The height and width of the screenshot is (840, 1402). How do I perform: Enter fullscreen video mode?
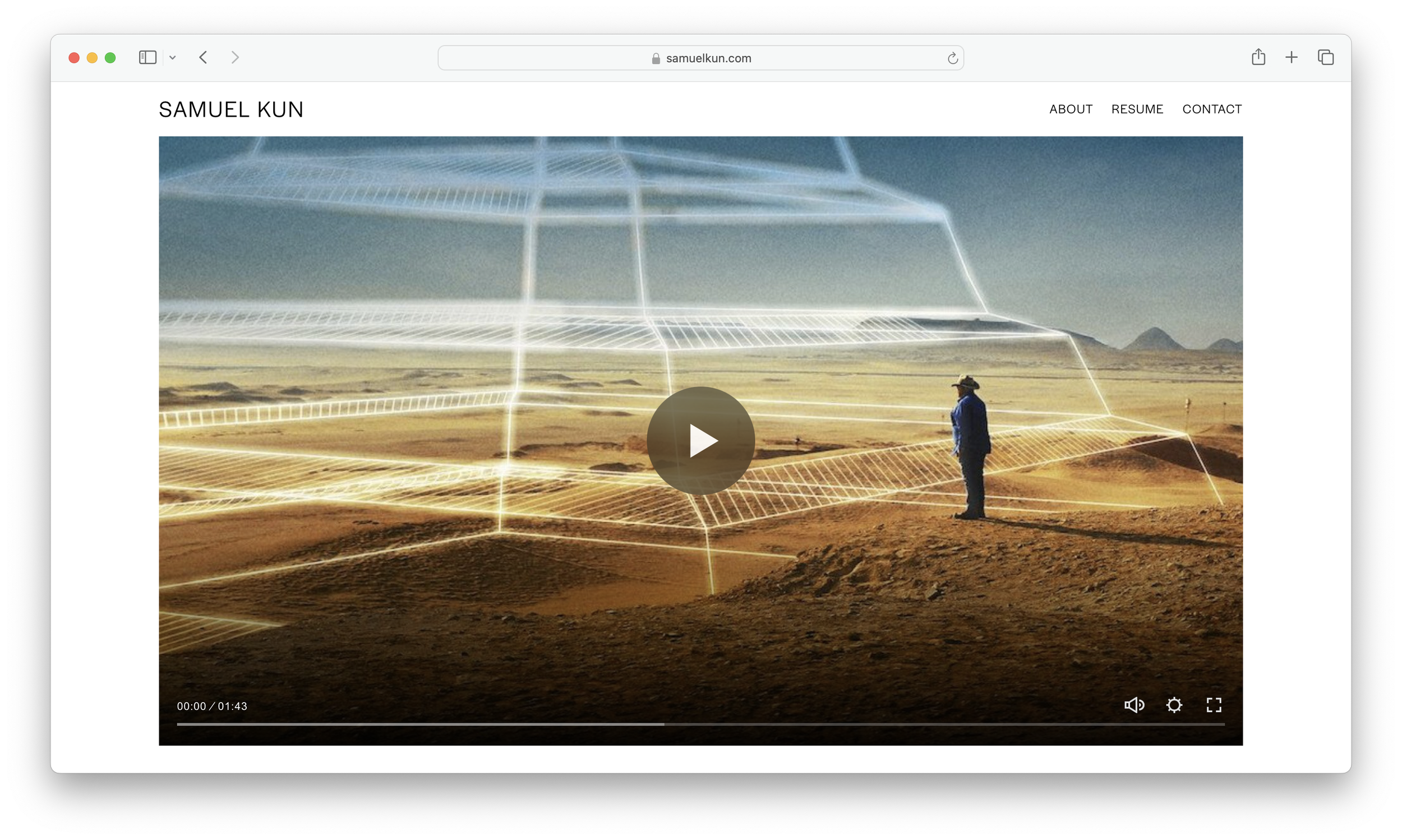[x=1214, y=705]
